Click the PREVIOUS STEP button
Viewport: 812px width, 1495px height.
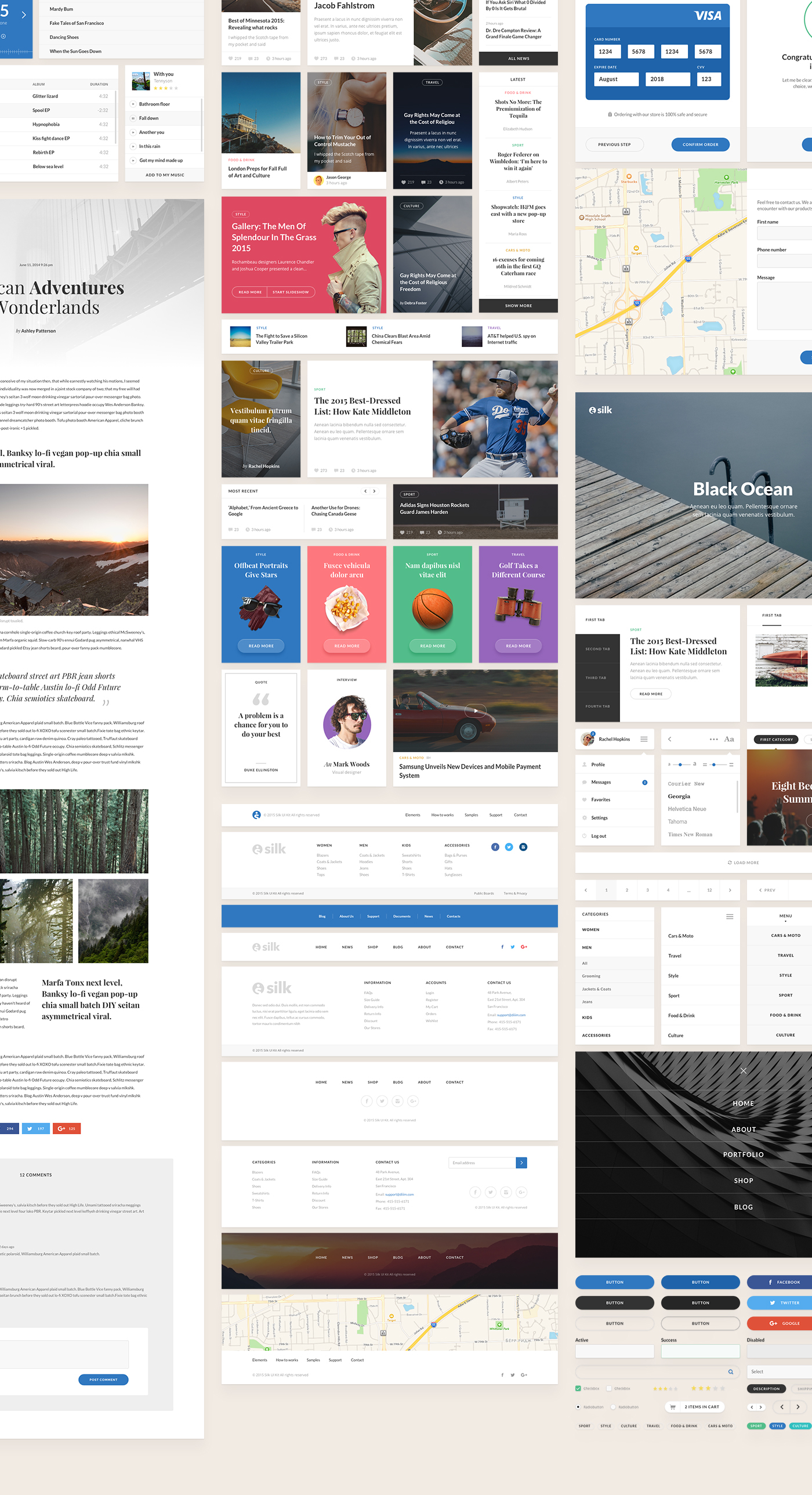pos(614,144)
